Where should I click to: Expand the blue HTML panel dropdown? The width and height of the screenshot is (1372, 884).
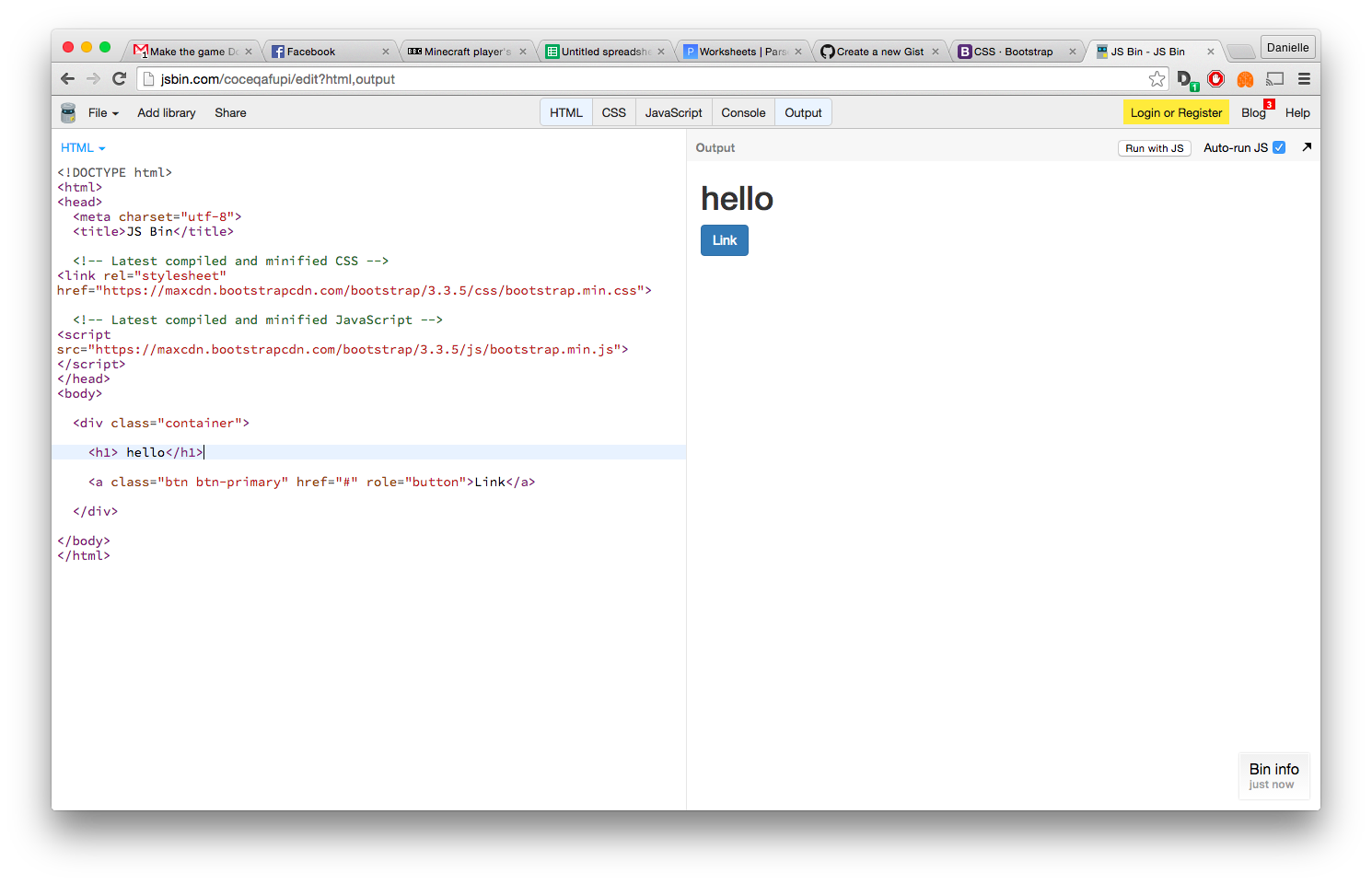click(x=83, y=147)
